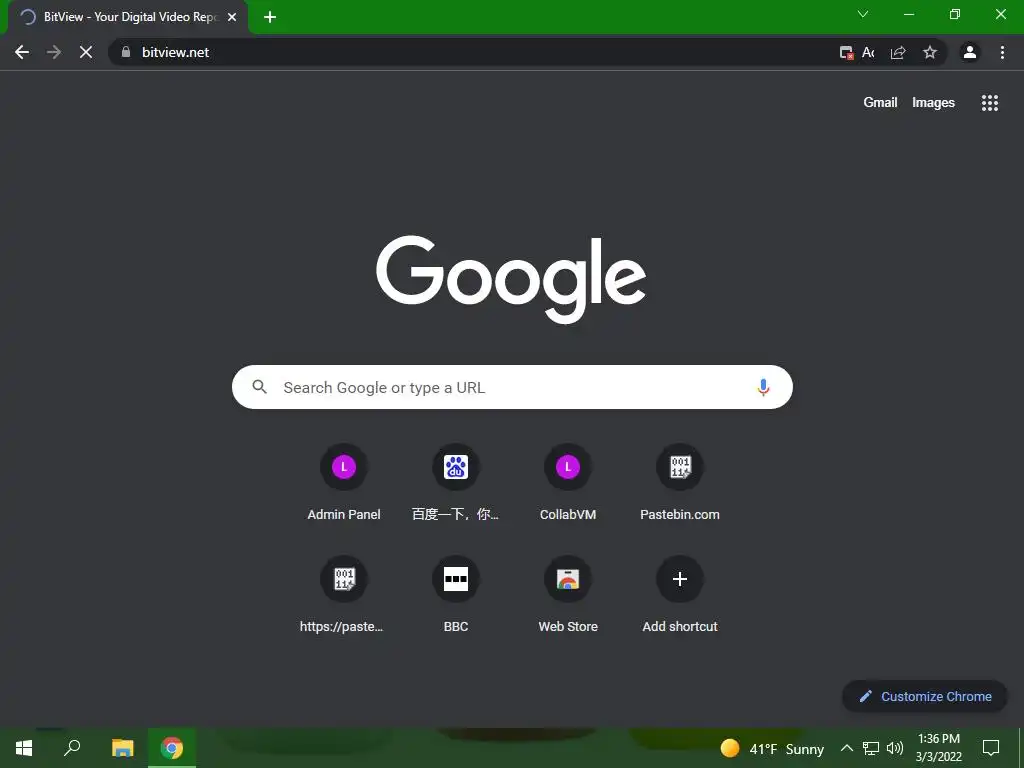Open the https://paste... shortcut
The height and width of the screenshot is (768, 1024).
pos(344,595)
